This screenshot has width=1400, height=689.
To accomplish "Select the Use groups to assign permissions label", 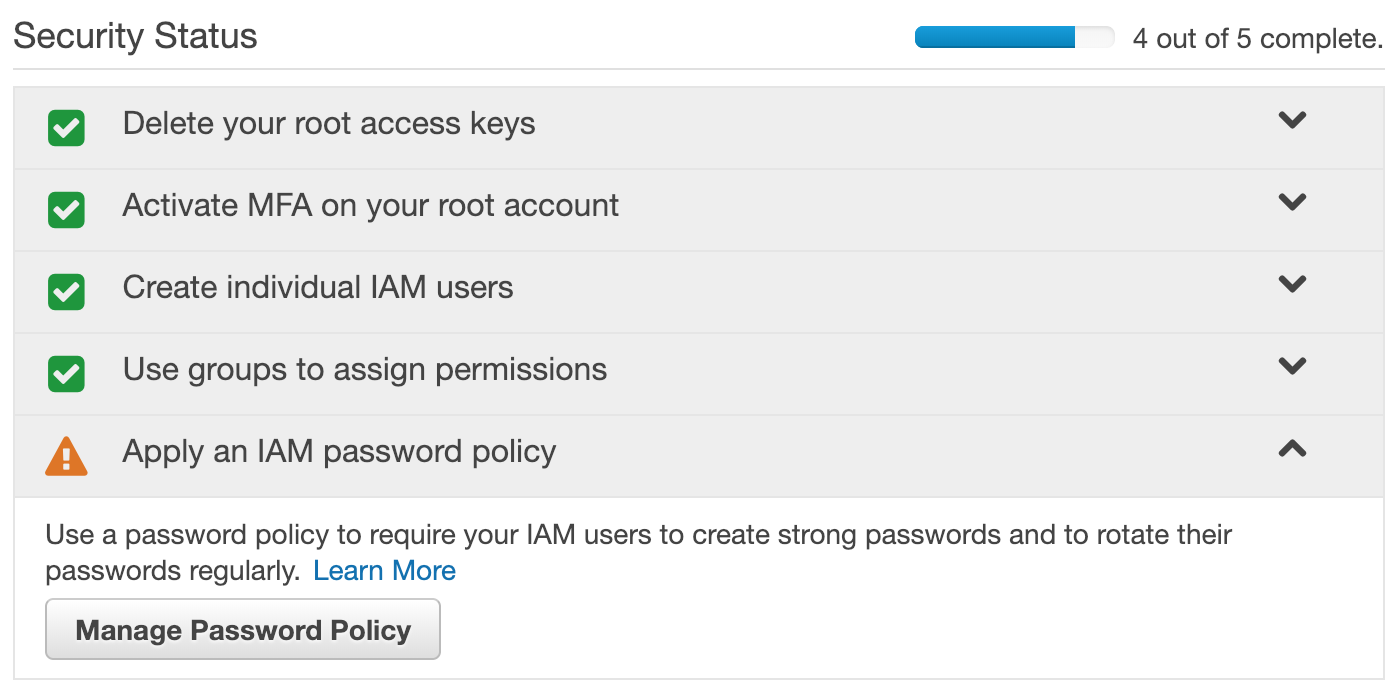I will (365, 370).
